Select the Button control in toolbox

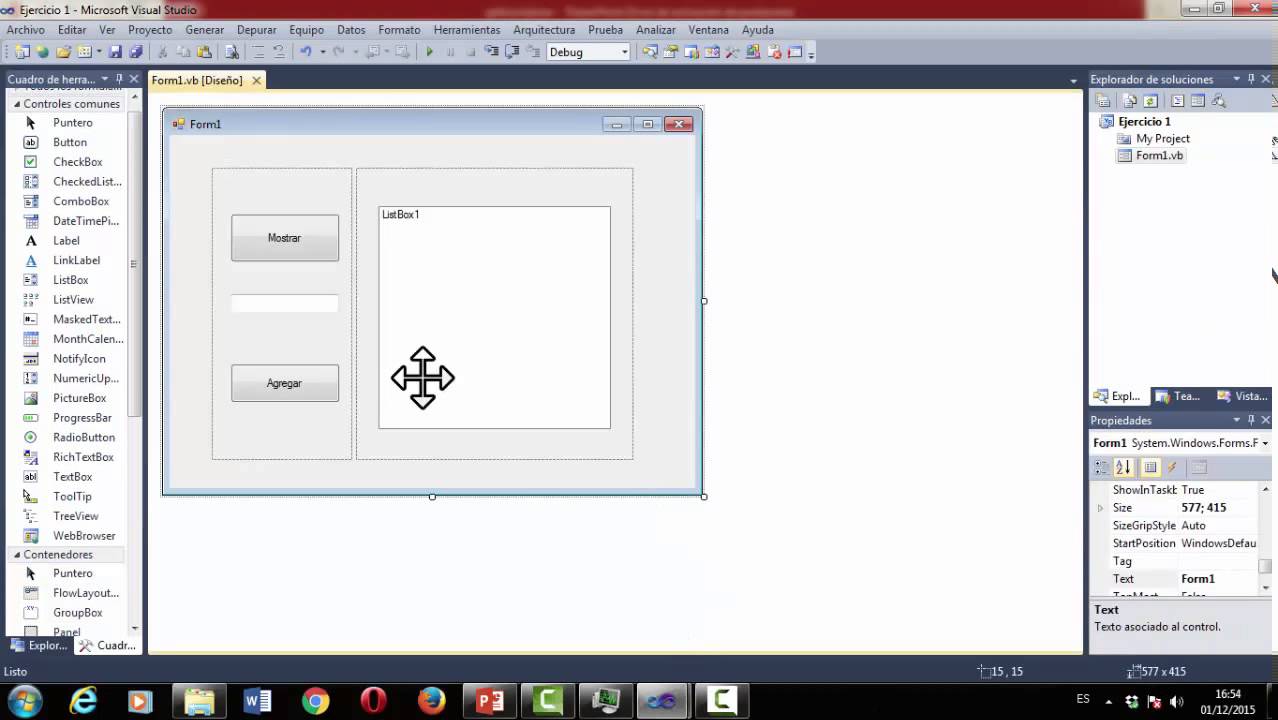[x=69, y=142]
